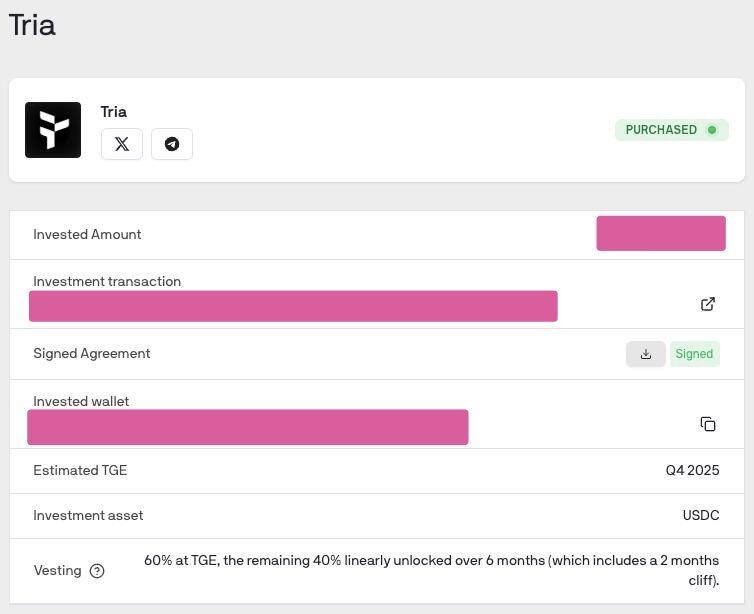Open Tria's Telegram channel
Screen dimensions: 754x614
(172, 144)
